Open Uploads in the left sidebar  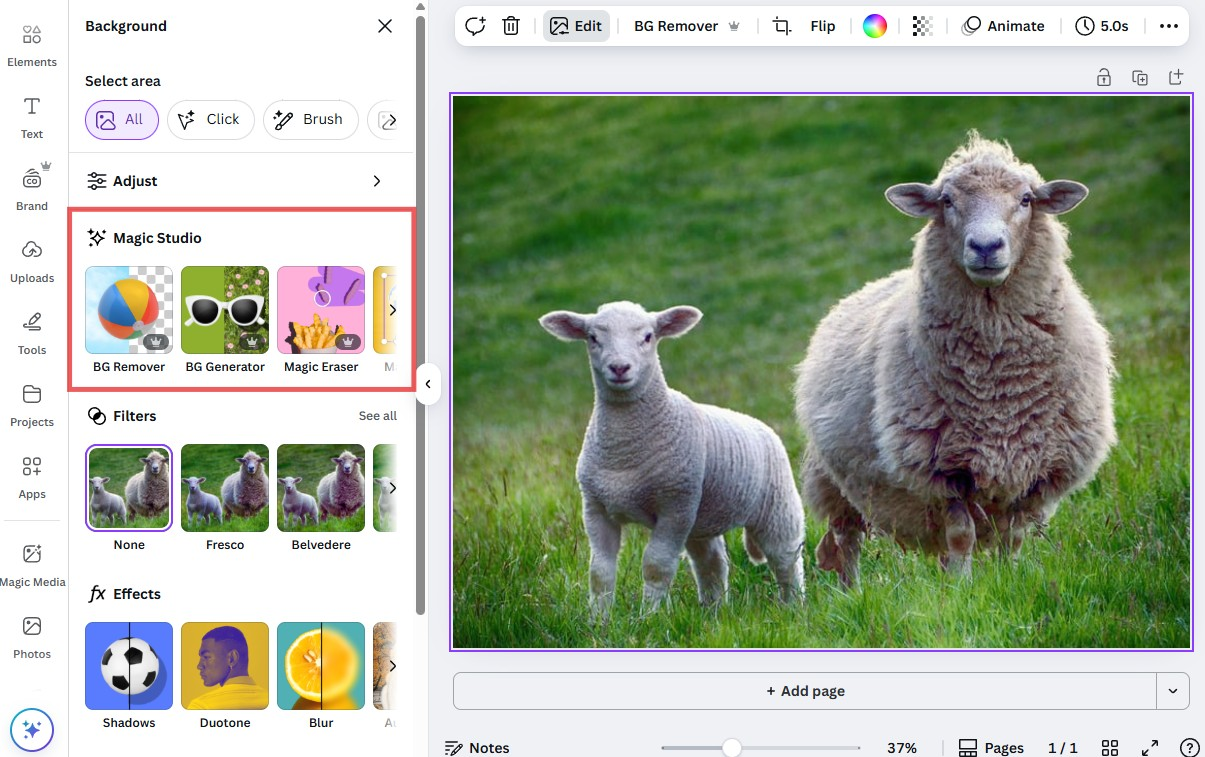[32, 260]
